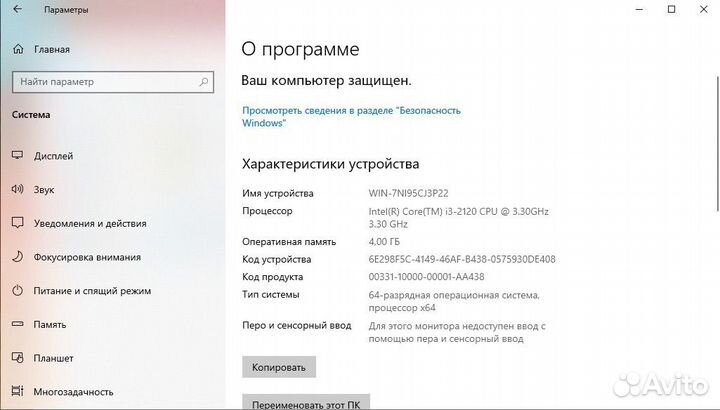Click product code 00331-10000-00001-AA438
This screenshot has height=410, width=720.
point(426,277)
